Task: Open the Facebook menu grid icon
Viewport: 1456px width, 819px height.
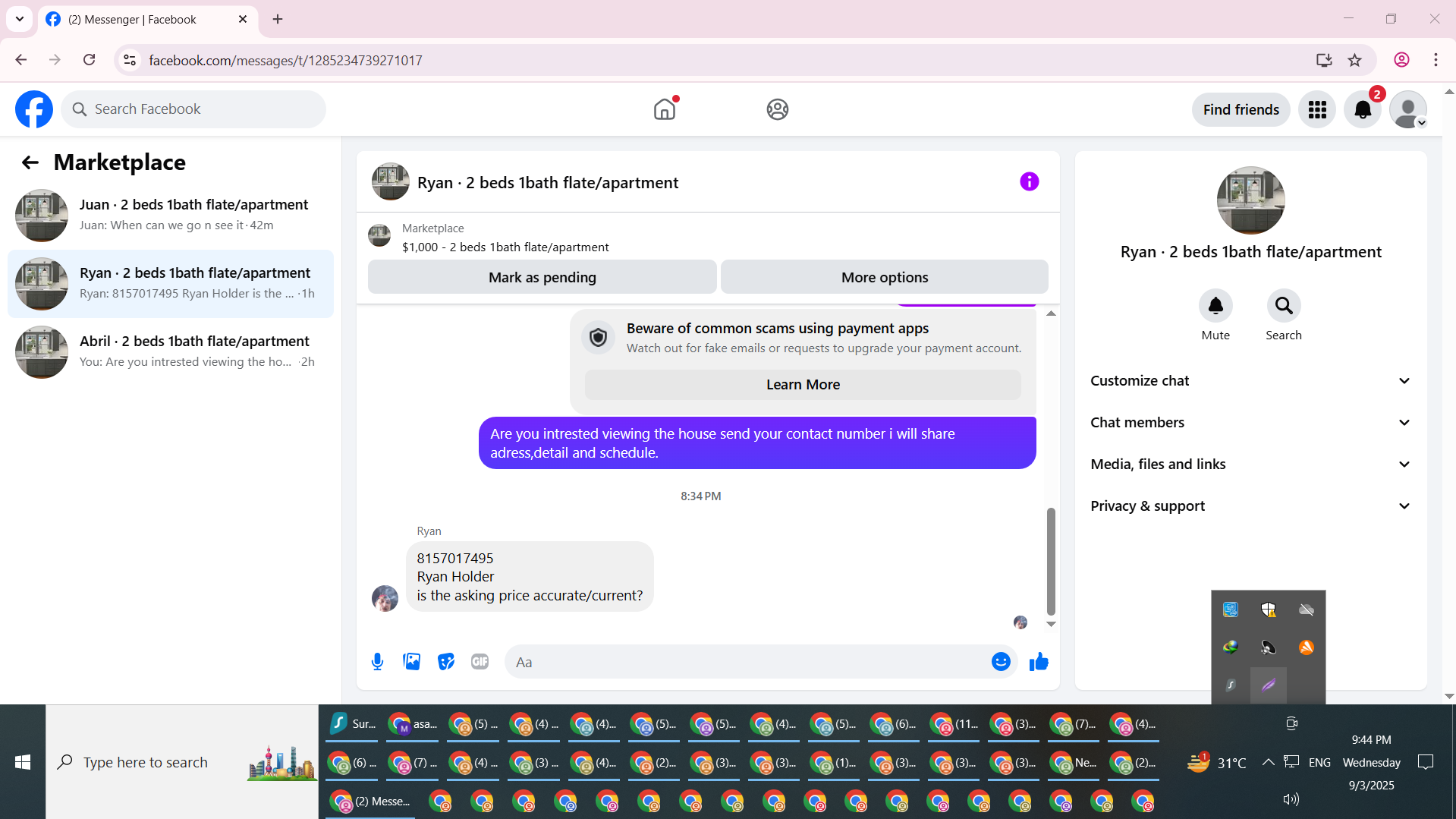Action: click(1317, 109)
